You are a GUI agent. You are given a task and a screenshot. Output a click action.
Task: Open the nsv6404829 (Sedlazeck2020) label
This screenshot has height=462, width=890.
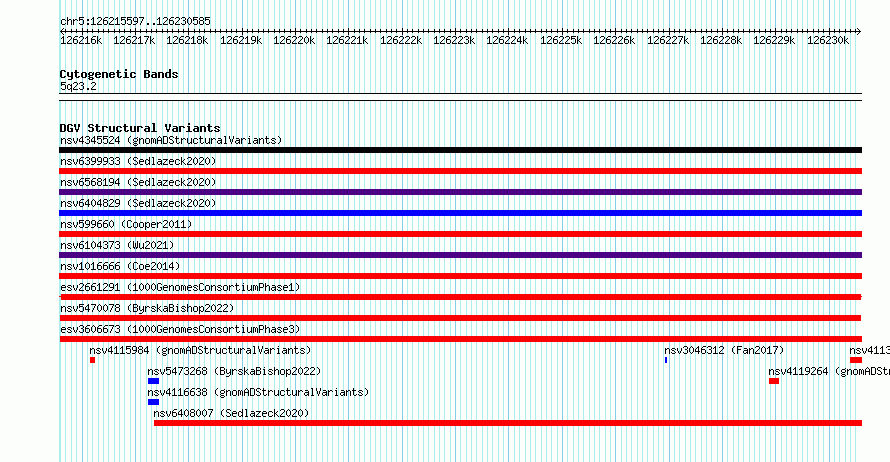[138, 203]
